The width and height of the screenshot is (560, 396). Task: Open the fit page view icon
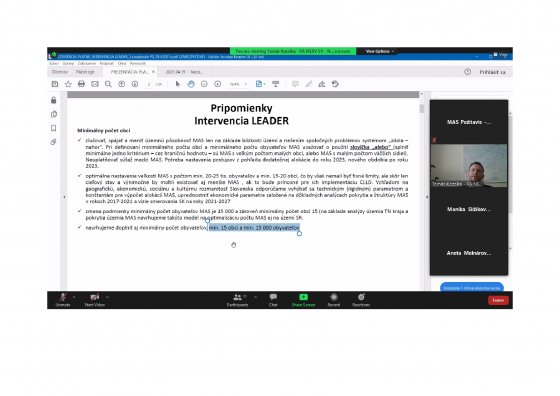tap(259, 84)
